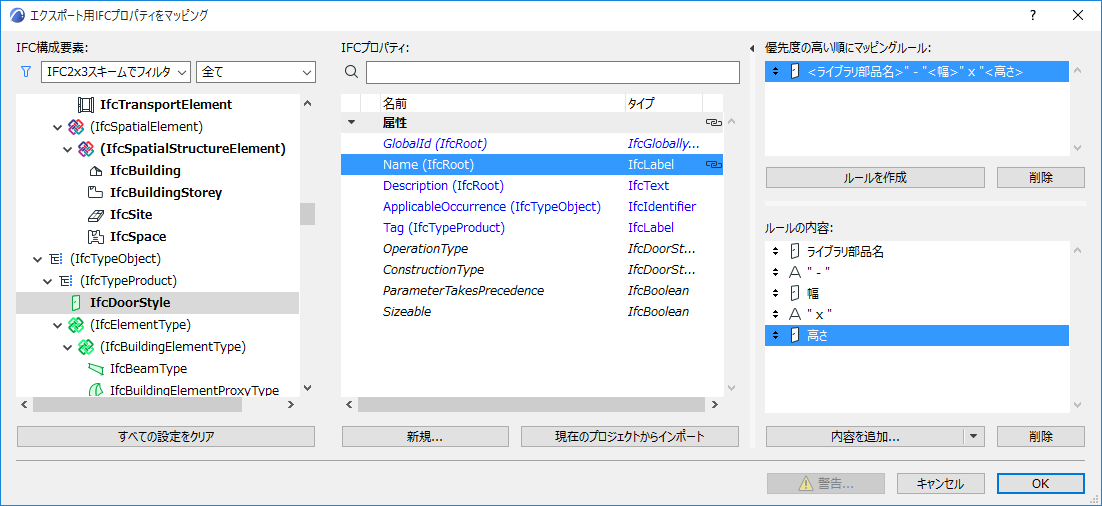
Task: Click the すべての設定をクリア button
Action: coord(166,436)
